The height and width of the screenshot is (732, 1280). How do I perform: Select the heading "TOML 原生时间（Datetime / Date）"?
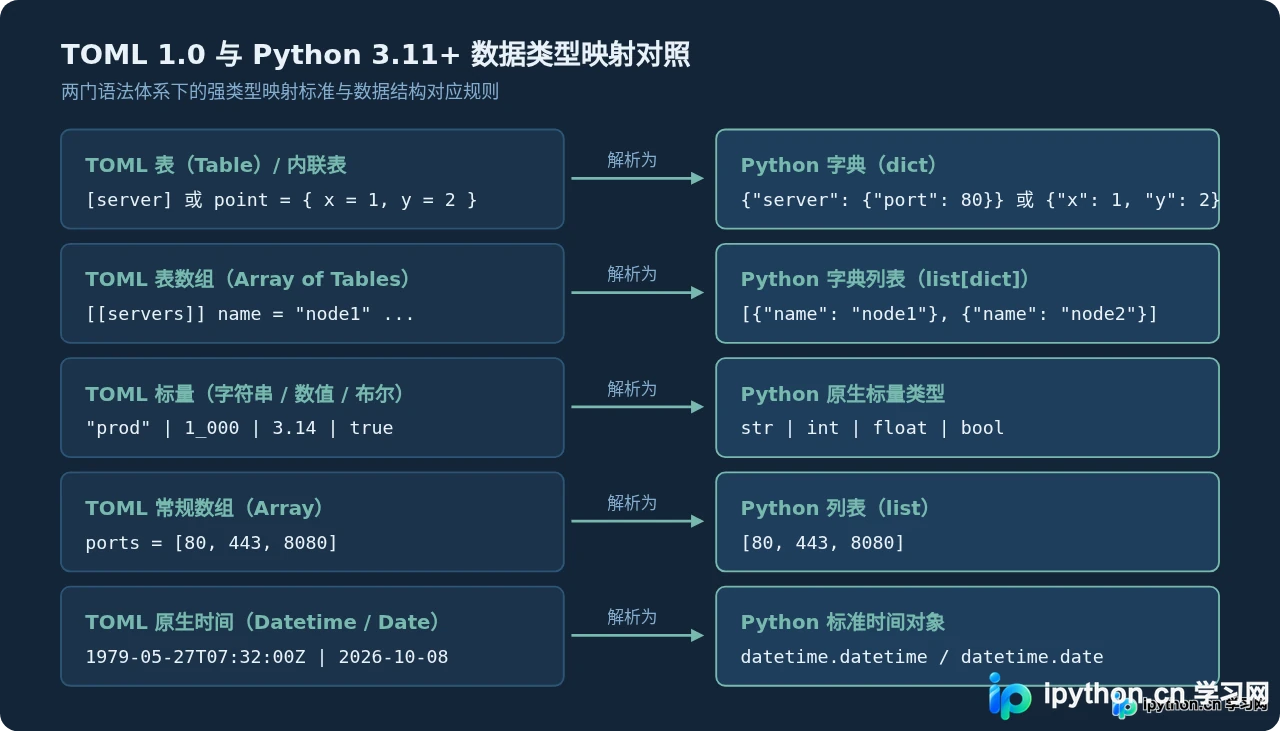click(263, 622)
